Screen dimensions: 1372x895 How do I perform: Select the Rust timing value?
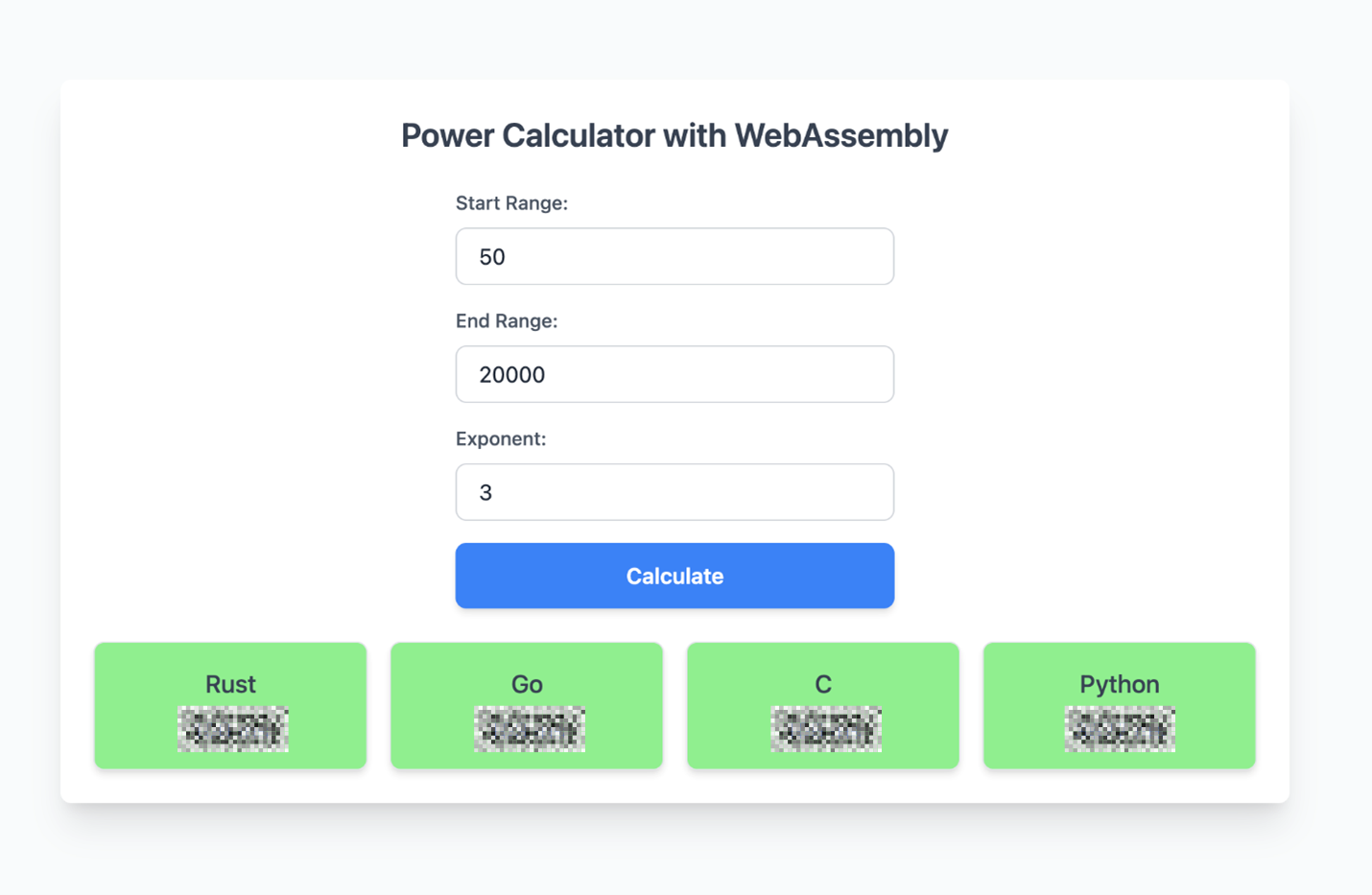point(231,729)
